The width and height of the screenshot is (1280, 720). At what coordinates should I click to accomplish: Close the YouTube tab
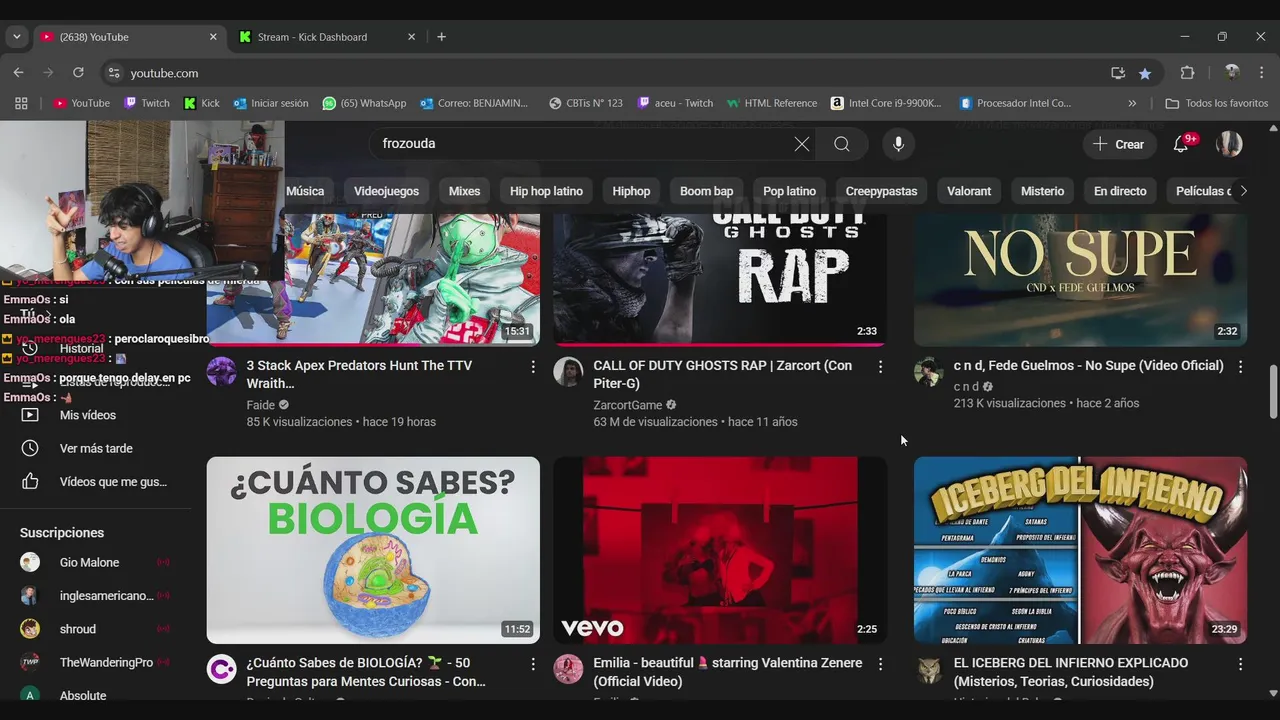point(213,37)
